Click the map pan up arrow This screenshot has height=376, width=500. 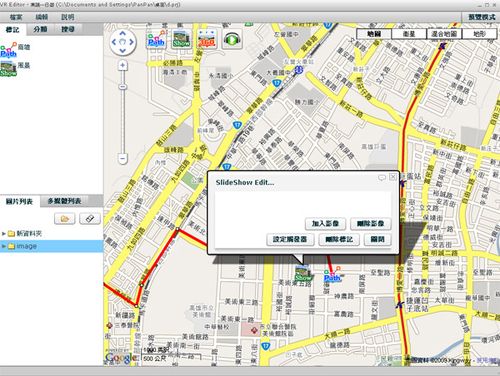123,33
